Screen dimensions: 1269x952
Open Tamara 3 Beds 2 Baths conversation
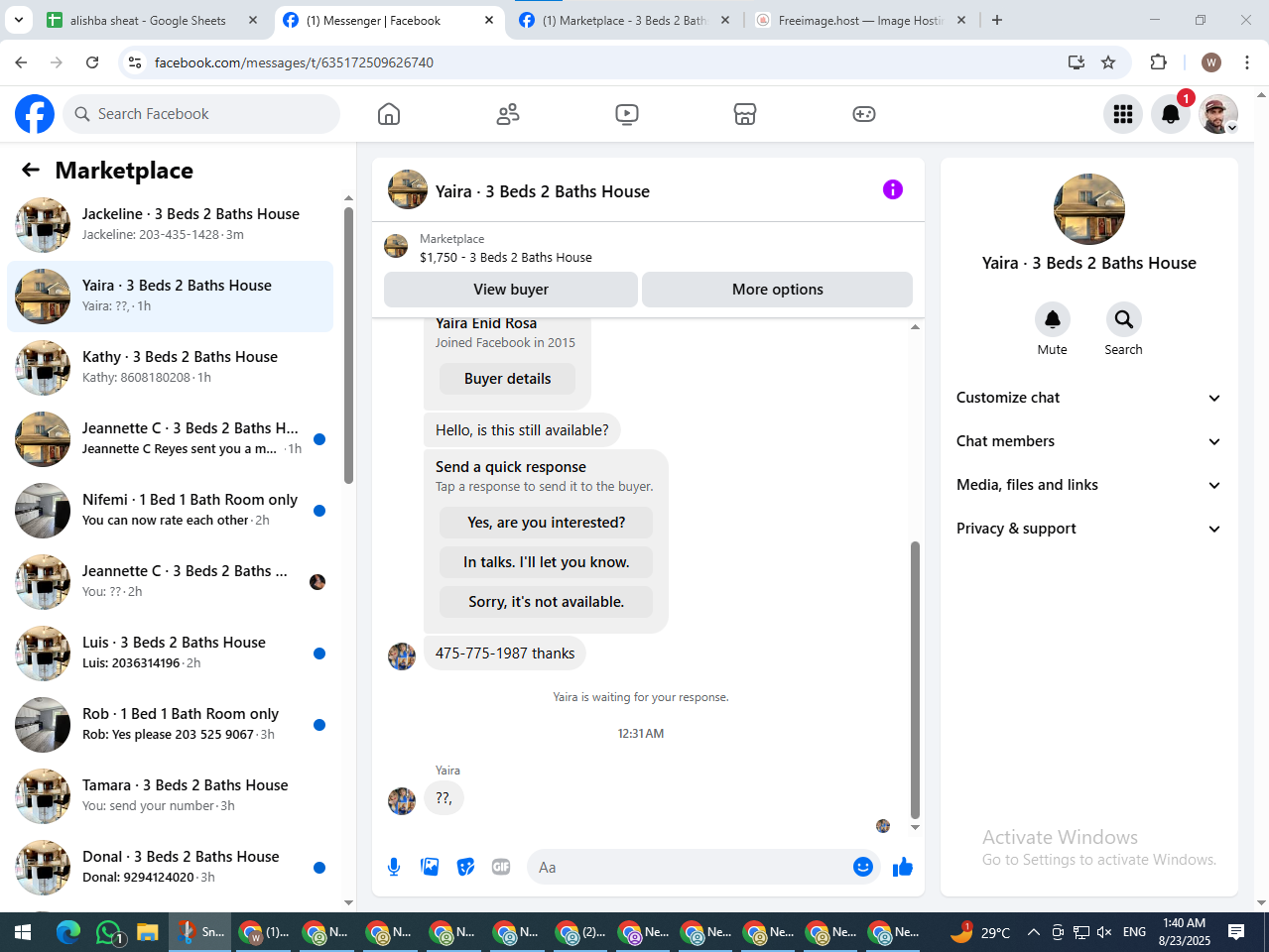[x=171, y=796]
